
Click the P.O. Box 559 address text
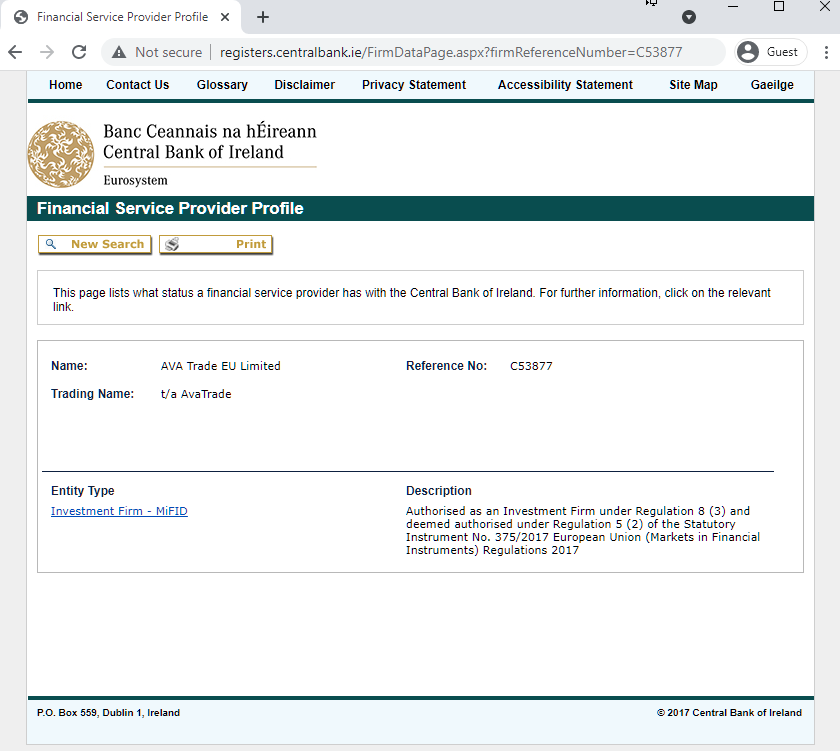tap(108, 712)
